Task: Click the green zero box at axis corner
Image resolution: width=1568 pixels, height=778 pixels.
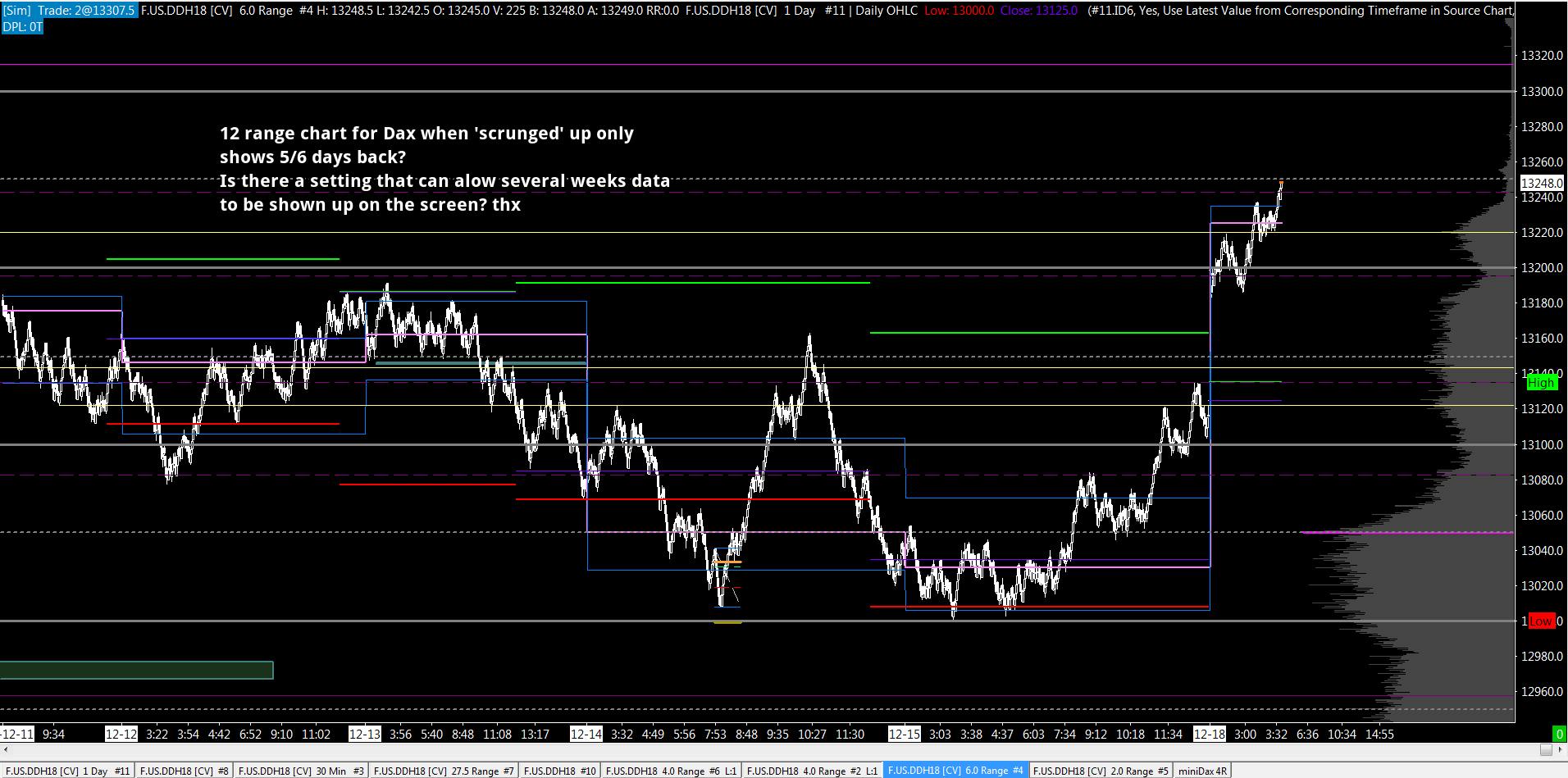Action: 1559,734
